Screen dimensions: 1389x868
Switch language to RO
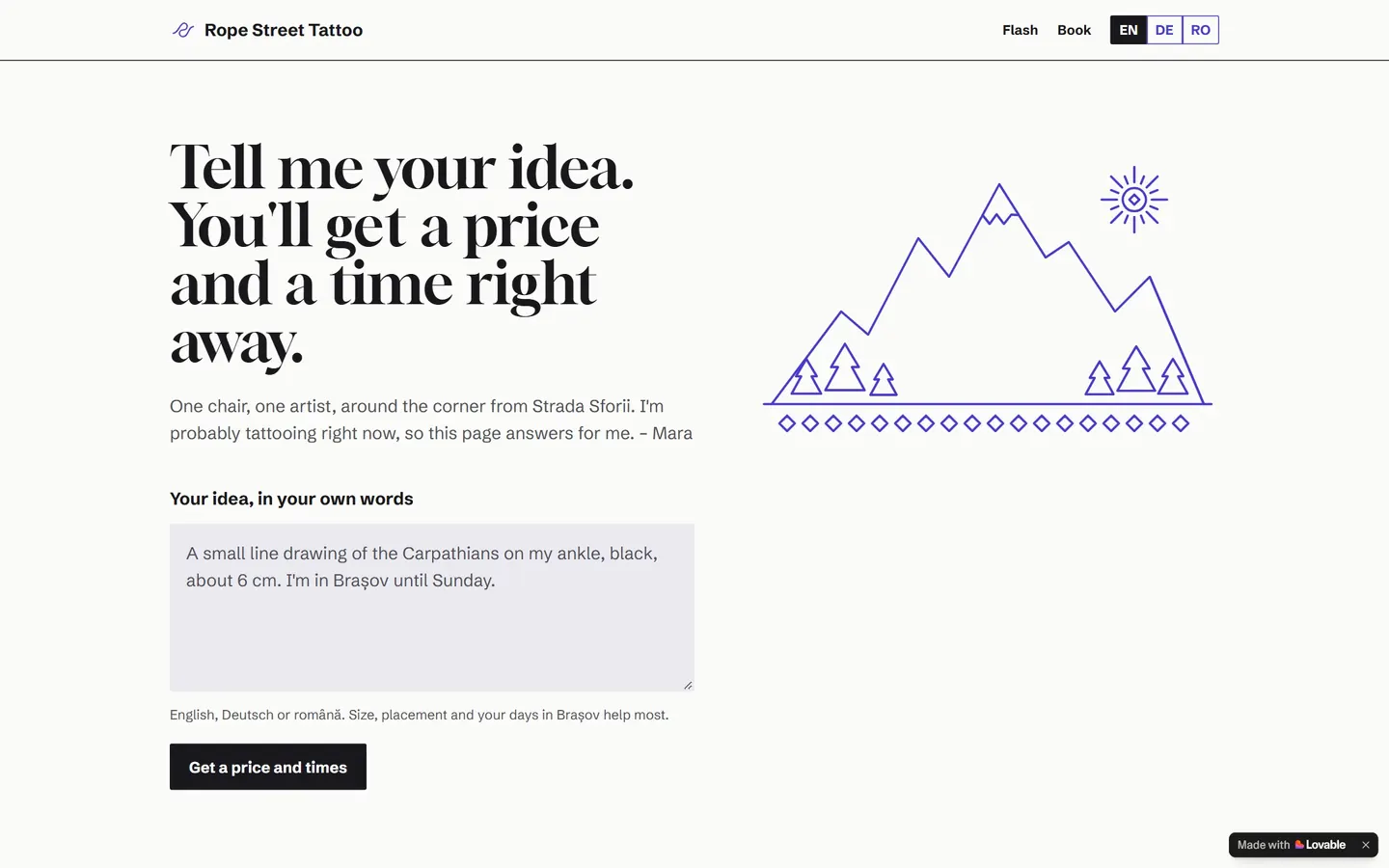1201,30
